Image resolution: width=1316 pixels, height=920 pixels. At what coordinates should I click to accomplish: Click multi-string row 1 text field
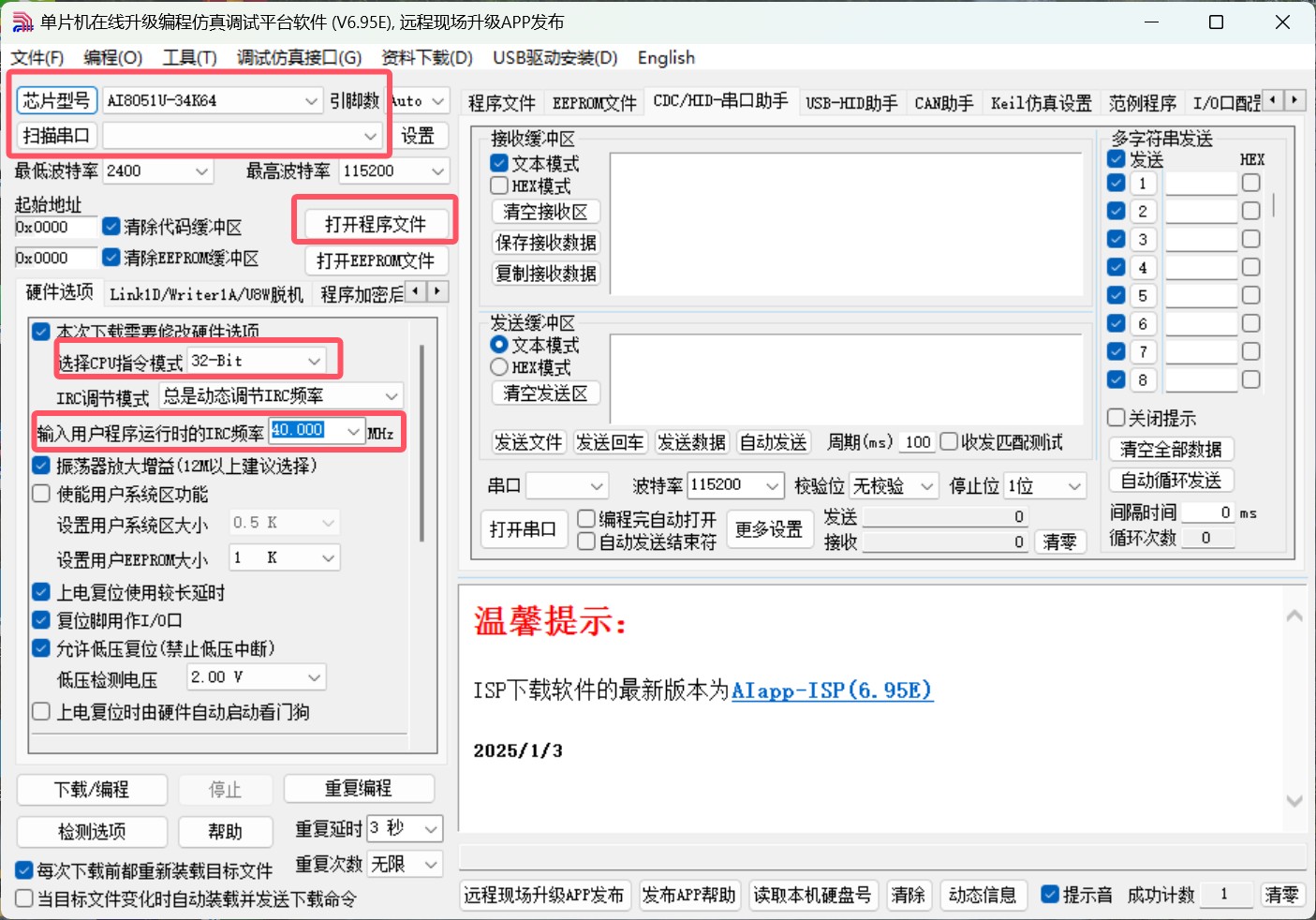1202,184
